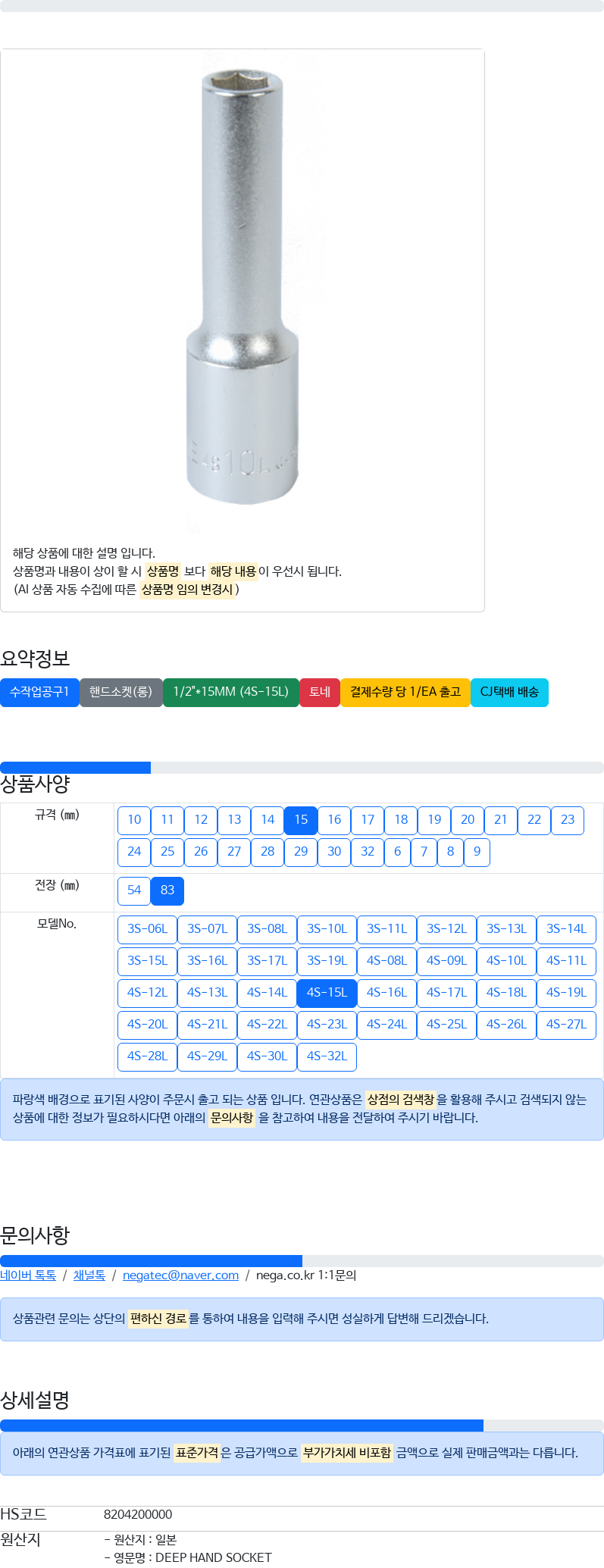This screenshot has height=1568, width=604.
Task: Pick model 4S-27L
Action: [566, 1025]
